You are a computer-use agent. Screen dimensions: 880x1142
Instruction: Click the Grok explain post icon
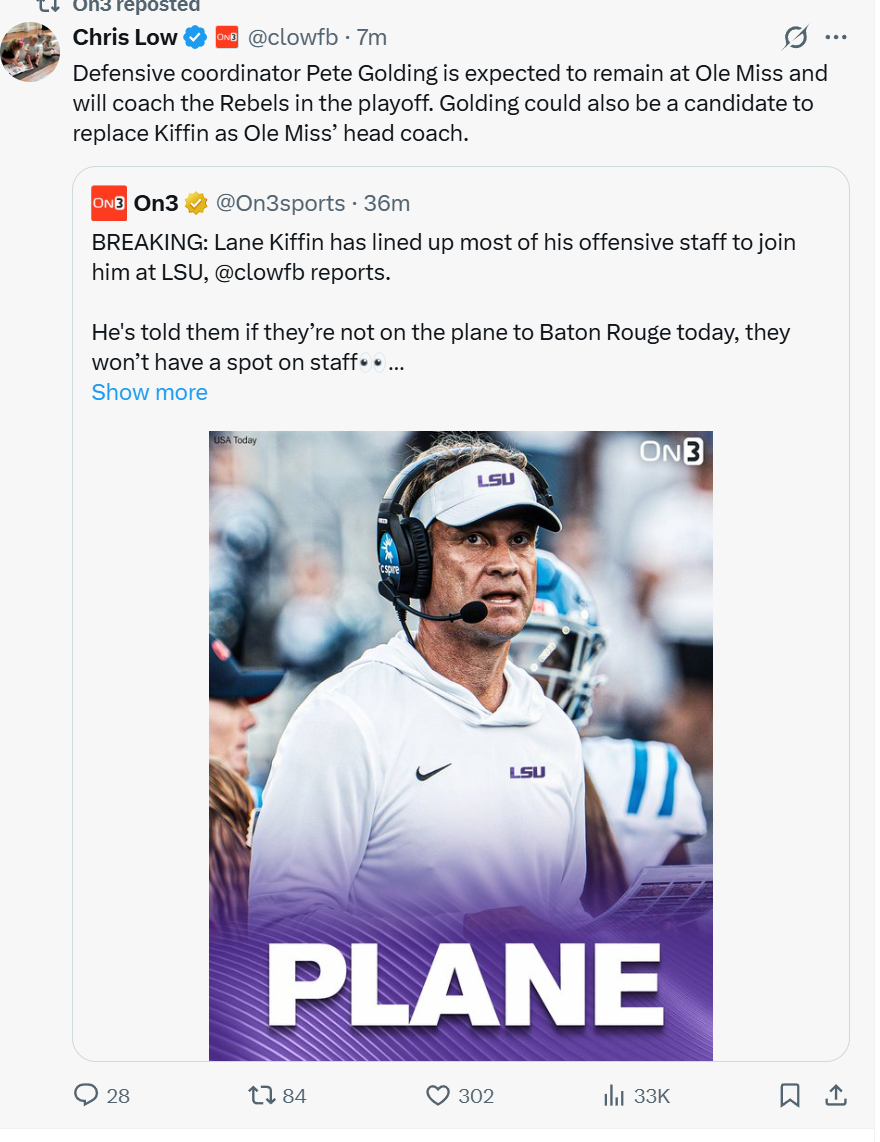pyautogui.click(x=795, y=38)
